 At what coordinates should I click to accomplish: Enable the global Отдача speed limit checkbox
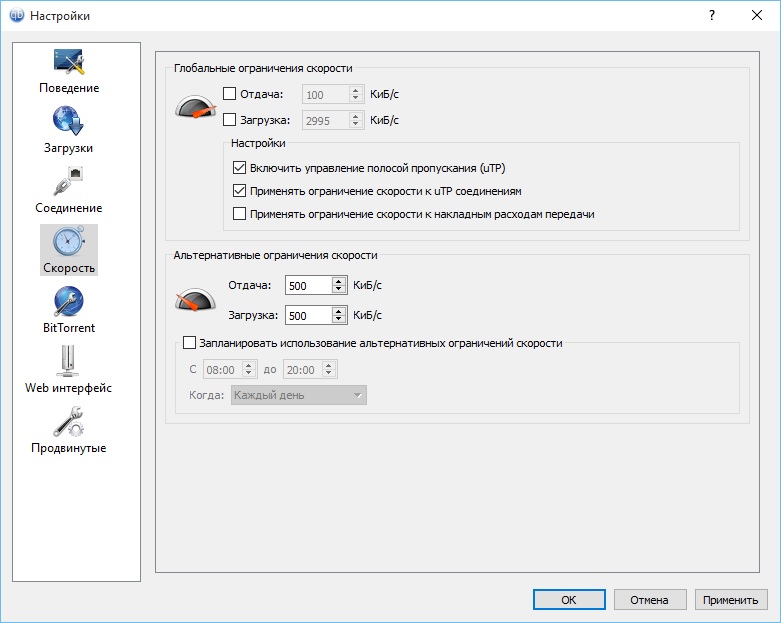230,94
